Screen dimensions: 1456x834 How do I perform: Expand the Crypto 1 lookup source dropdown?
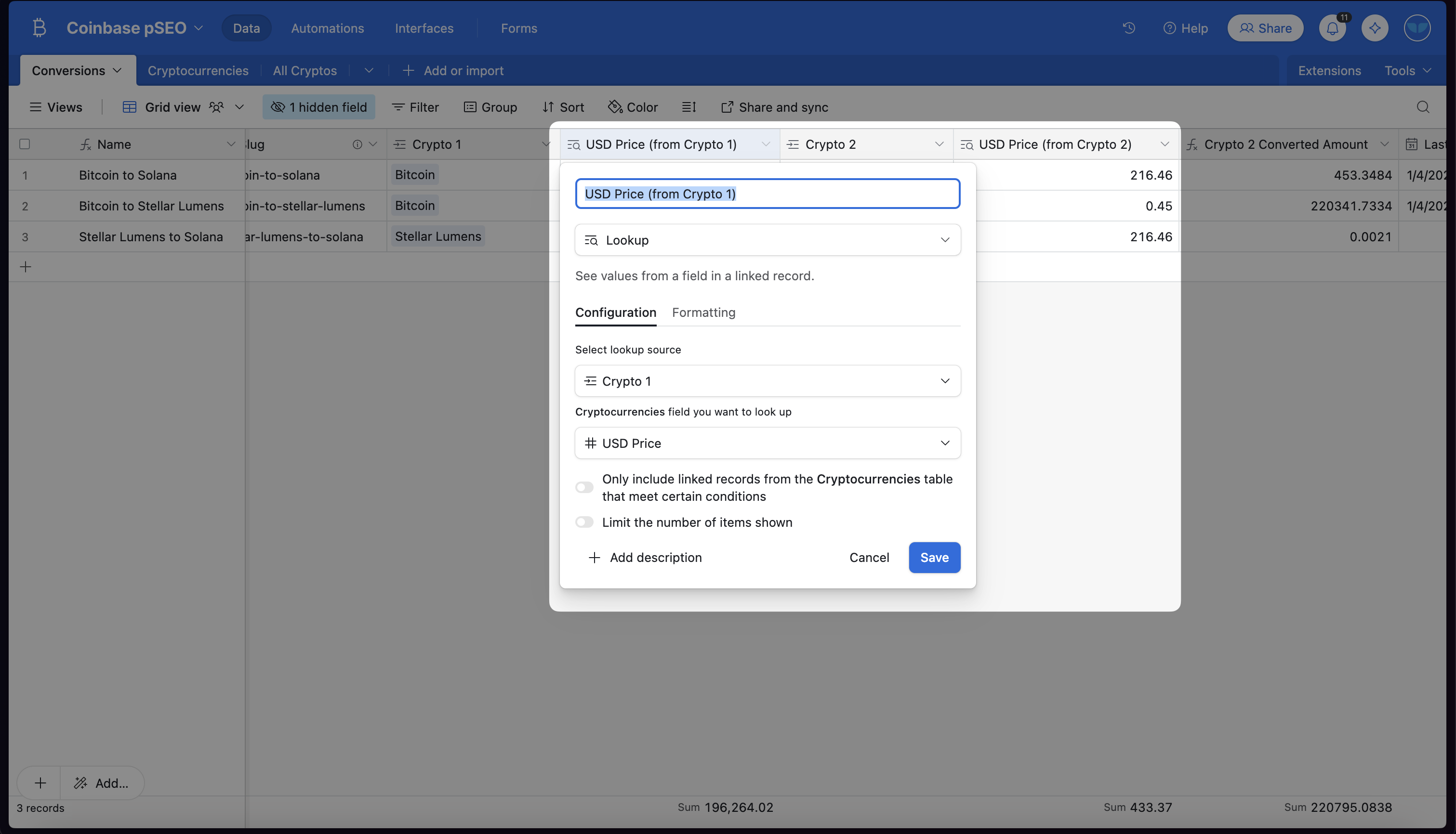[x=767, y=381]
